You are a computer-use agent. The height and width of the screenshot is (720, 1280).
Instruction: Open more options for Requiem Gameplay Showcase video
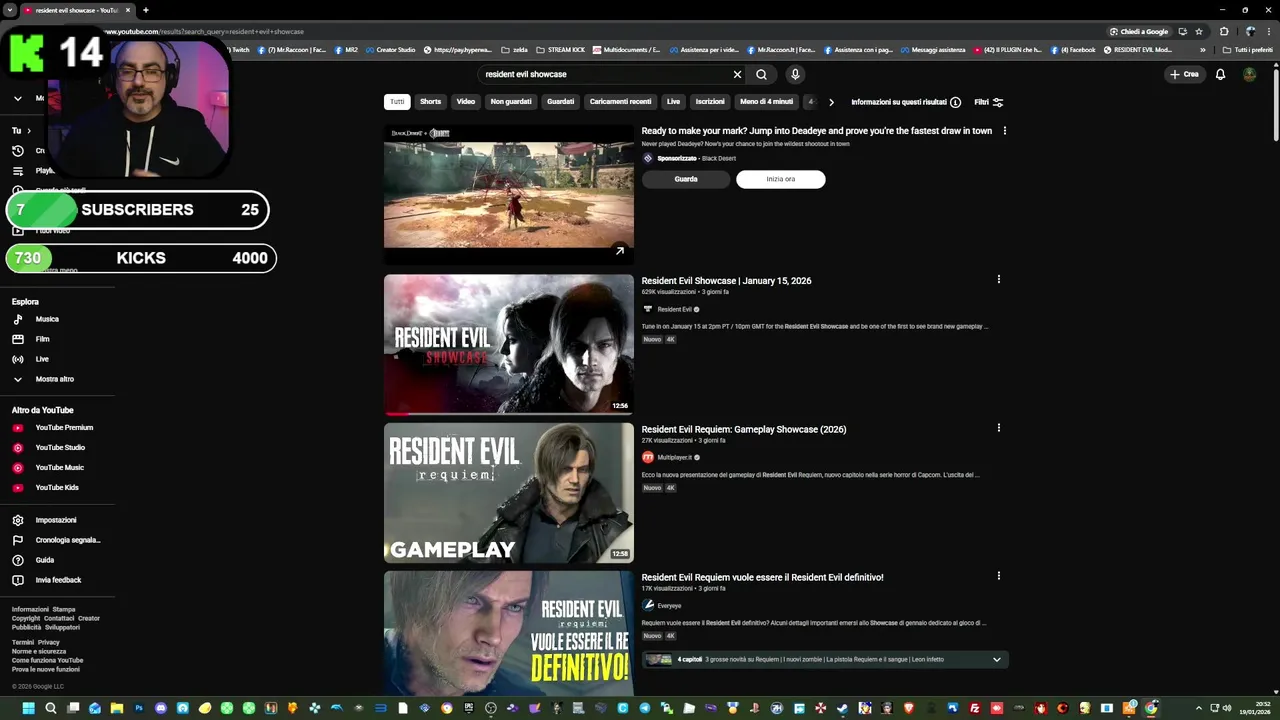click(998, 428)
